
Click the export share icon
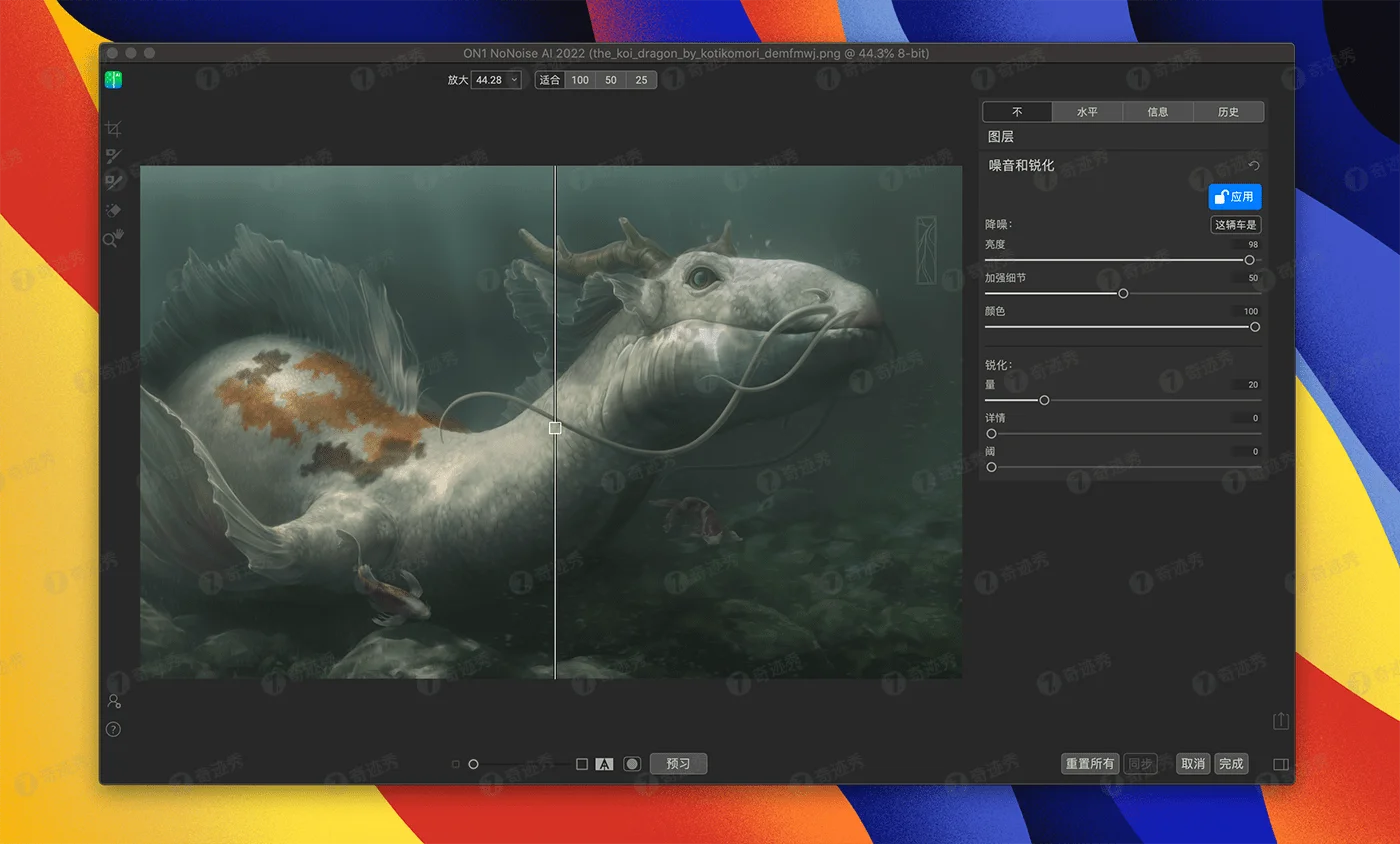[x=1281, y=720]
